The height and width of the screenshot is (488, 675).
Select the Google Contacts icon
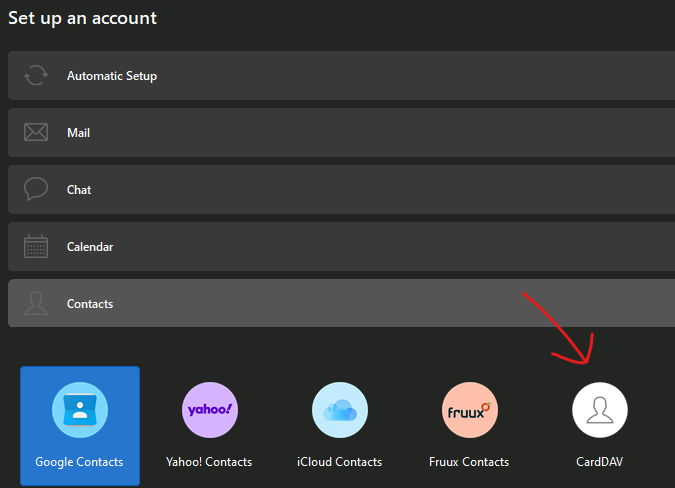[x=80, y=410]
